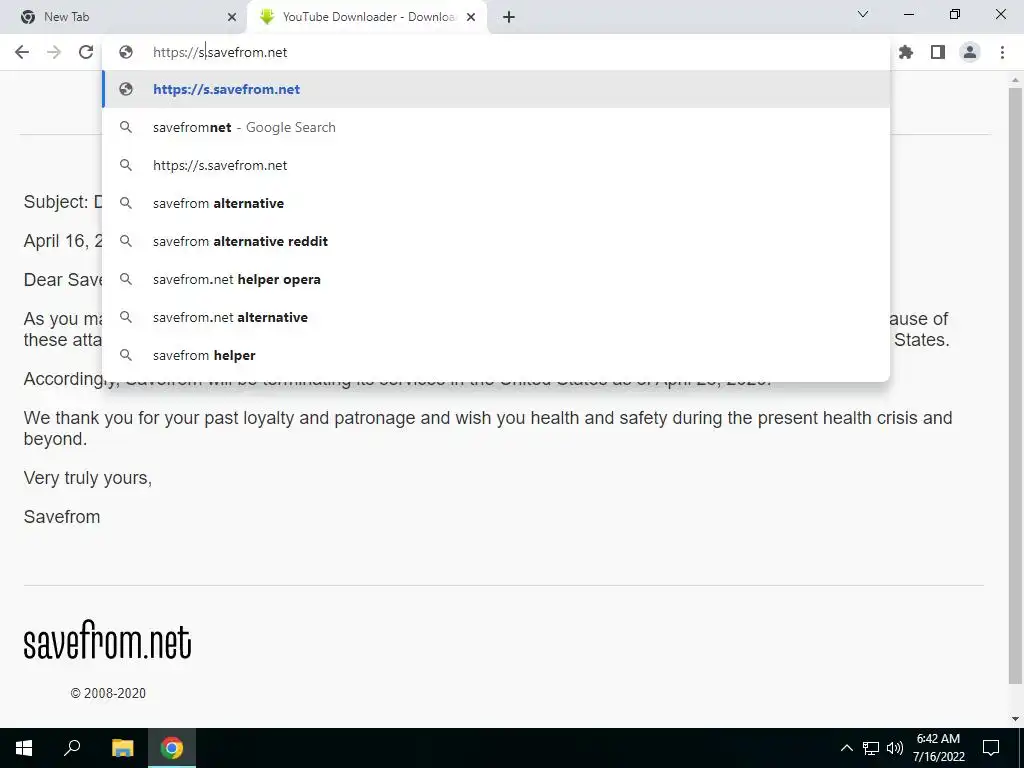The height and width of the screenshot is (768, 1024).
Task: Close the YouTube Downloader tab
Action: tap(471, 17)
